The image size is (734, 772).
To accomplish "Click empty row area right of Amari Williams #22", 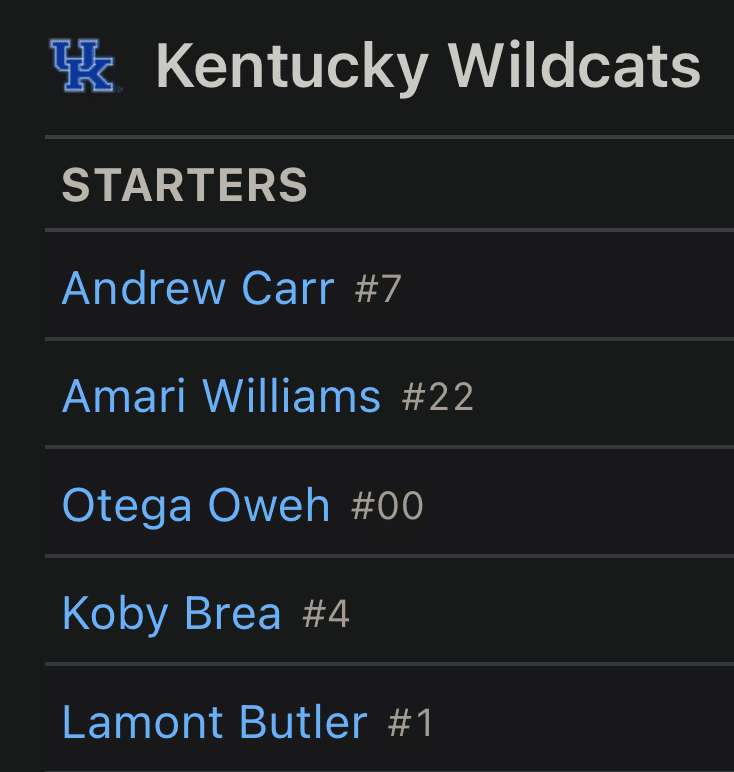I will pyautogui.click(x=600, y=397).
